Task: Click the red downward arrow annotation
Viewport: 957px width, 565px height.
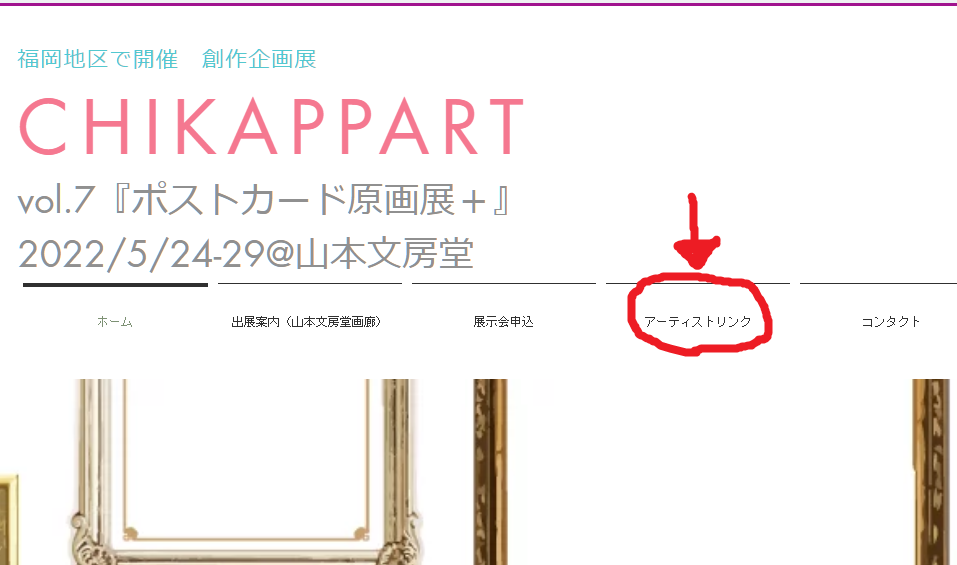Action: (x=696, y=231)
